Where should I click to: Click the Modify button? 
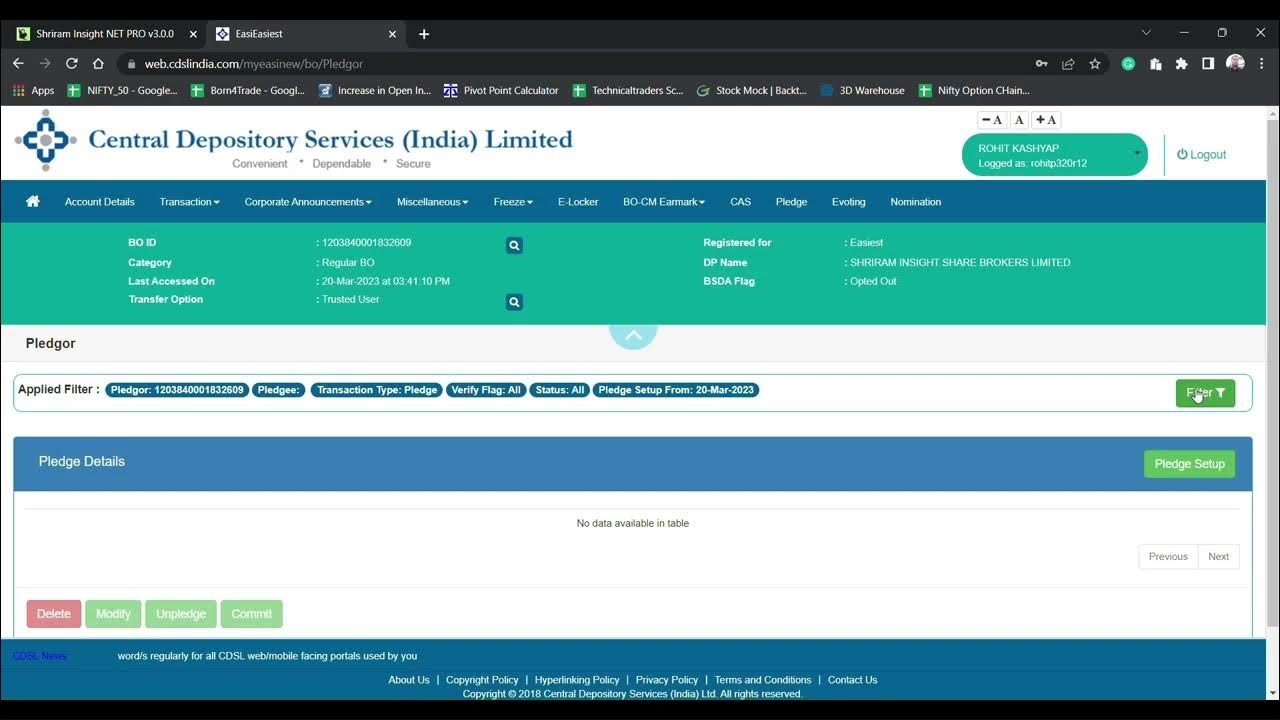coord(113,614)
